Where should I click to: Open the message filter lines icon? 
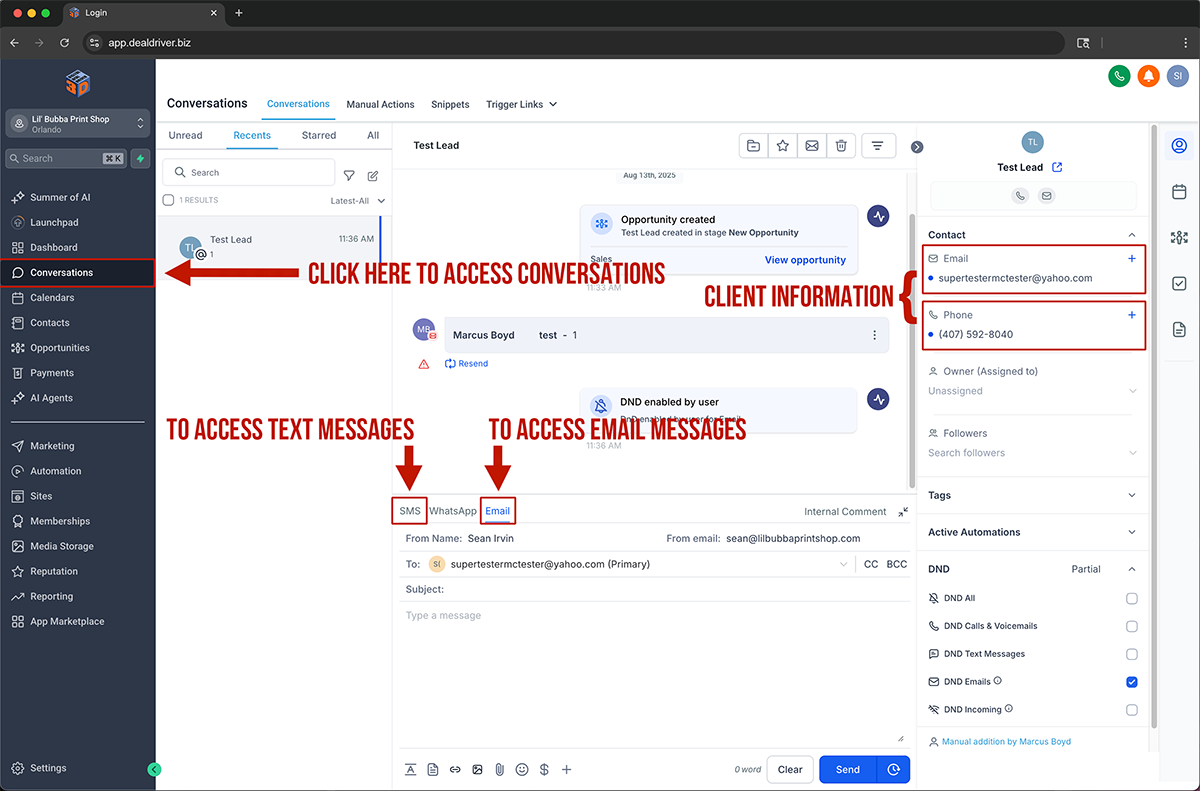[x=878, y=146]
